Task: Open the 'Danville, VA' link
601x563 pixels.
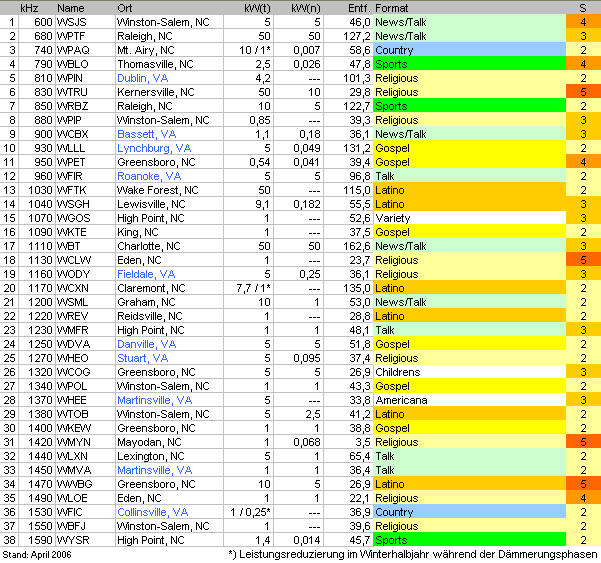Action: pyautogui.click(x=146, y=344)
